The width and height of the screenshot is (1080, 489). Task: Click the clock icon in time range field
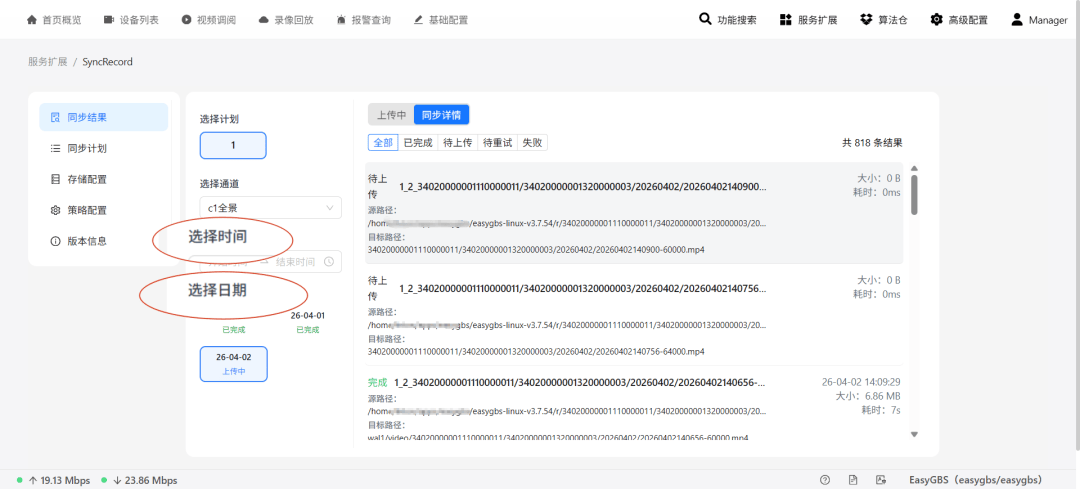[x=330, y=262]
